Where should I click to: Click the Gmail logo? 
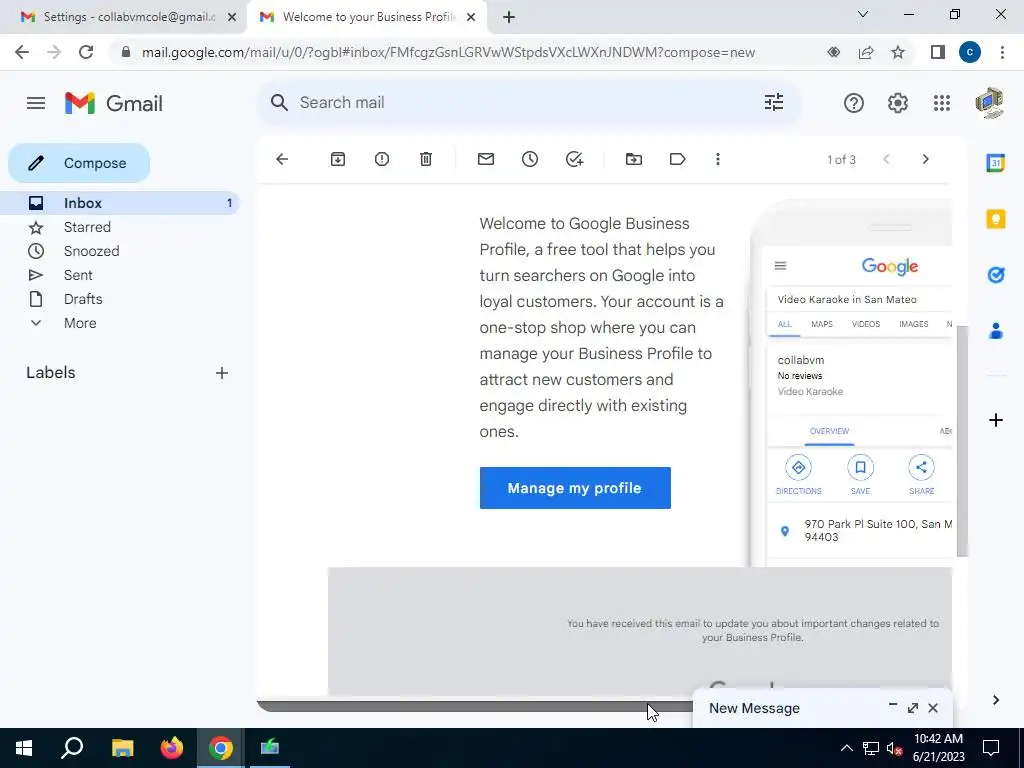(x=114, y=103)
